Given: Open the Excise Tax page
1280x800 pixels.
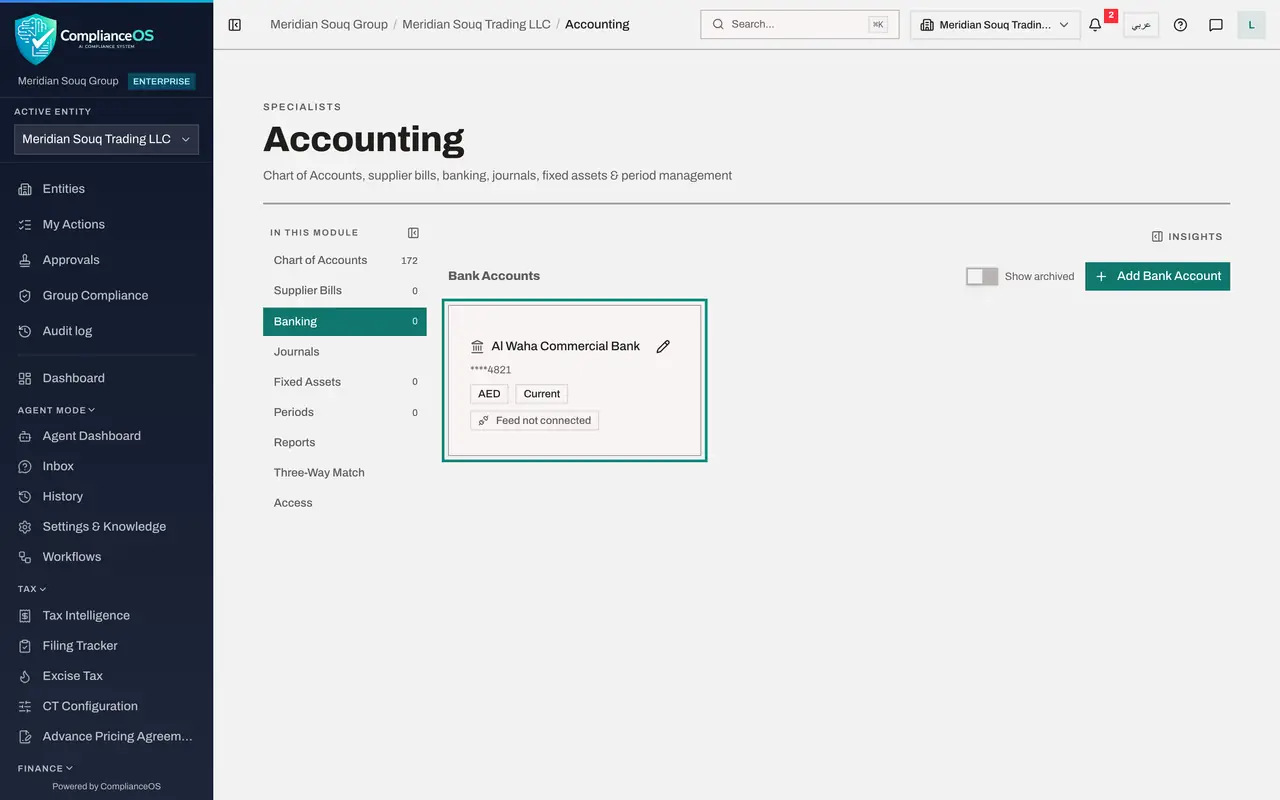Looking at the screenshot, I should [x=106, y=676].
